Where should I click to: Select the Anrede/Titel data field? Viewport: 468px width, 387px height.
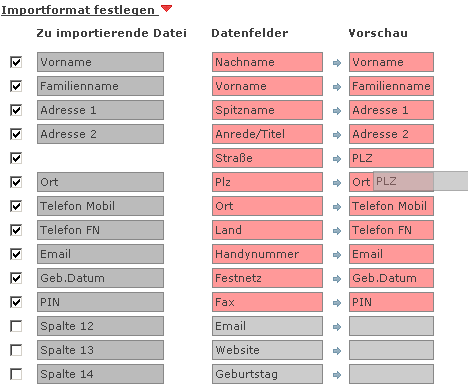point(267,134)
